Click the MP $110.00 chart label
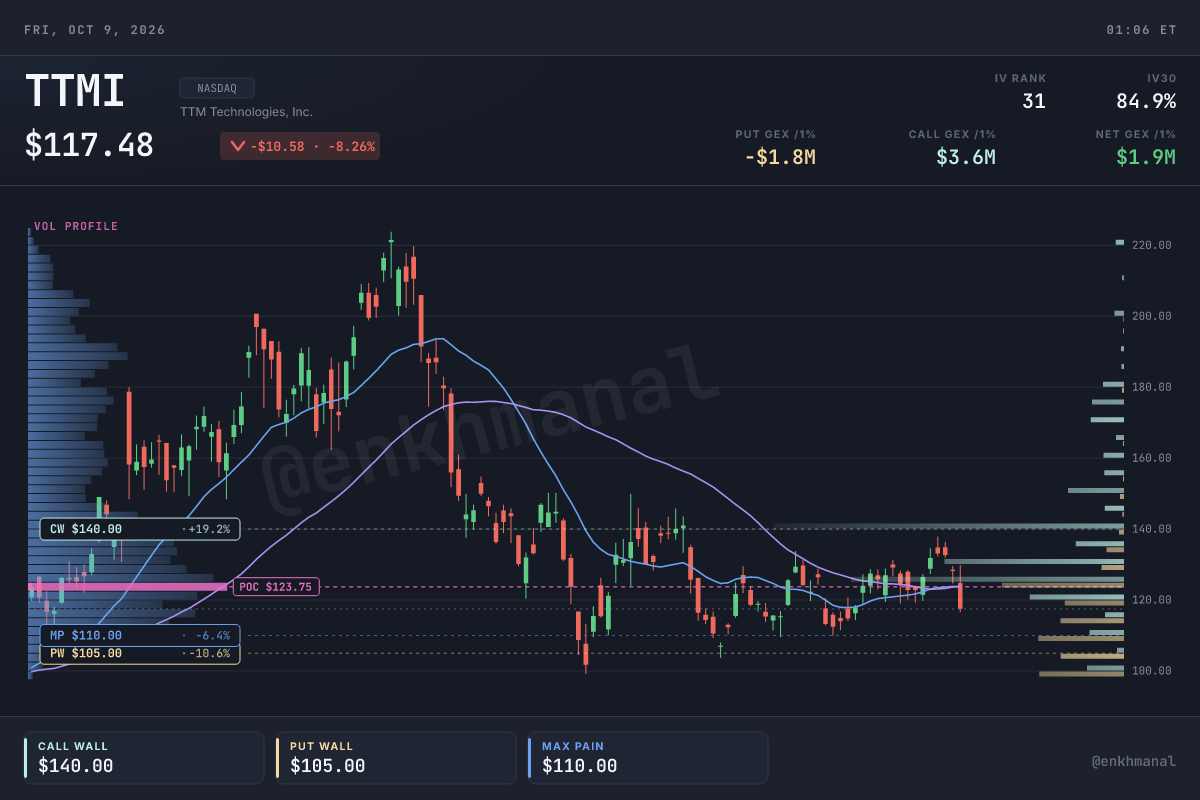The image size is (1200, 800). coord(140,635)
